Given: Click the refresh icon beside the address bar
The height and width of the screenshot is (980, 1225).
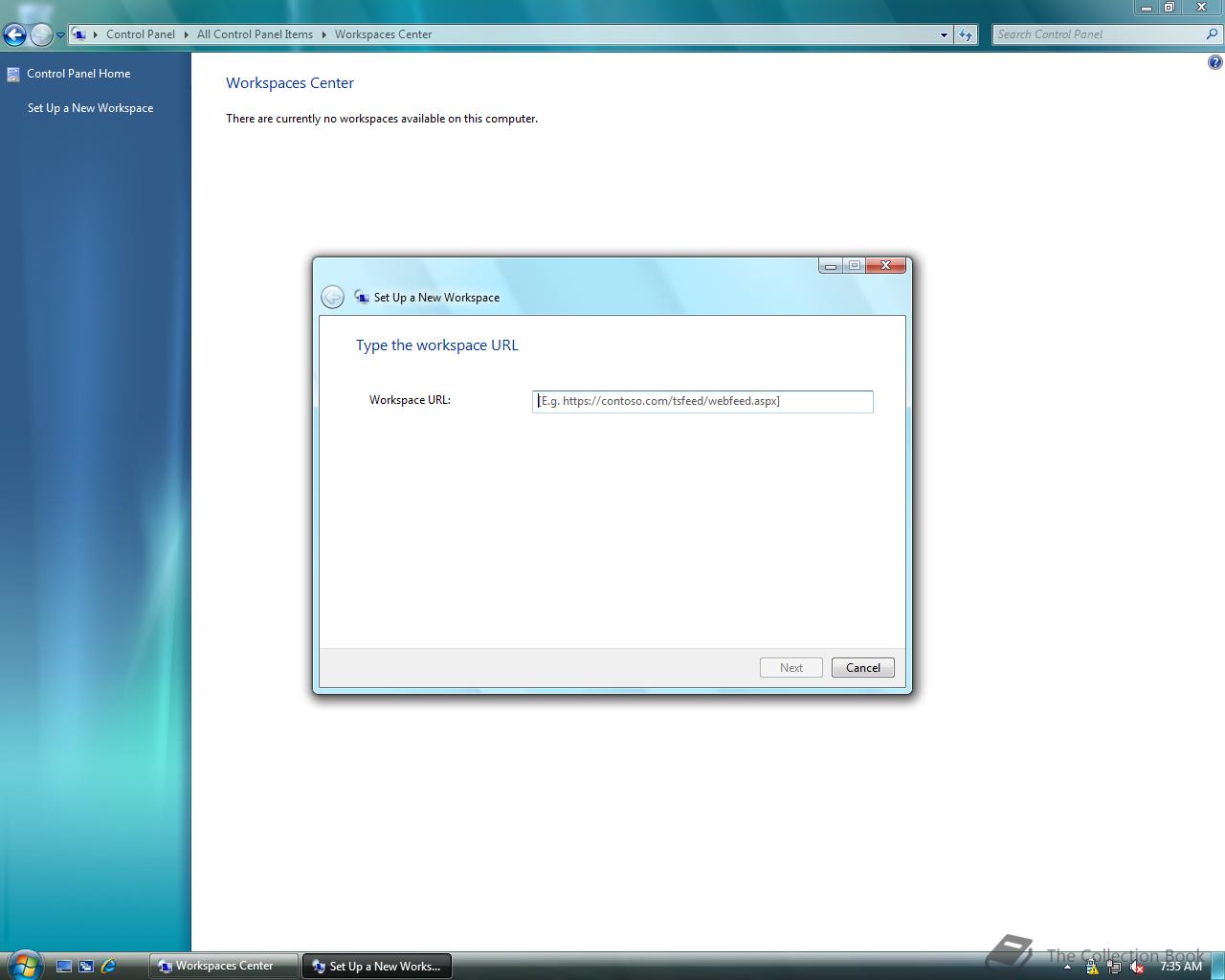Looking at the screenshot, I should point(966,33).
